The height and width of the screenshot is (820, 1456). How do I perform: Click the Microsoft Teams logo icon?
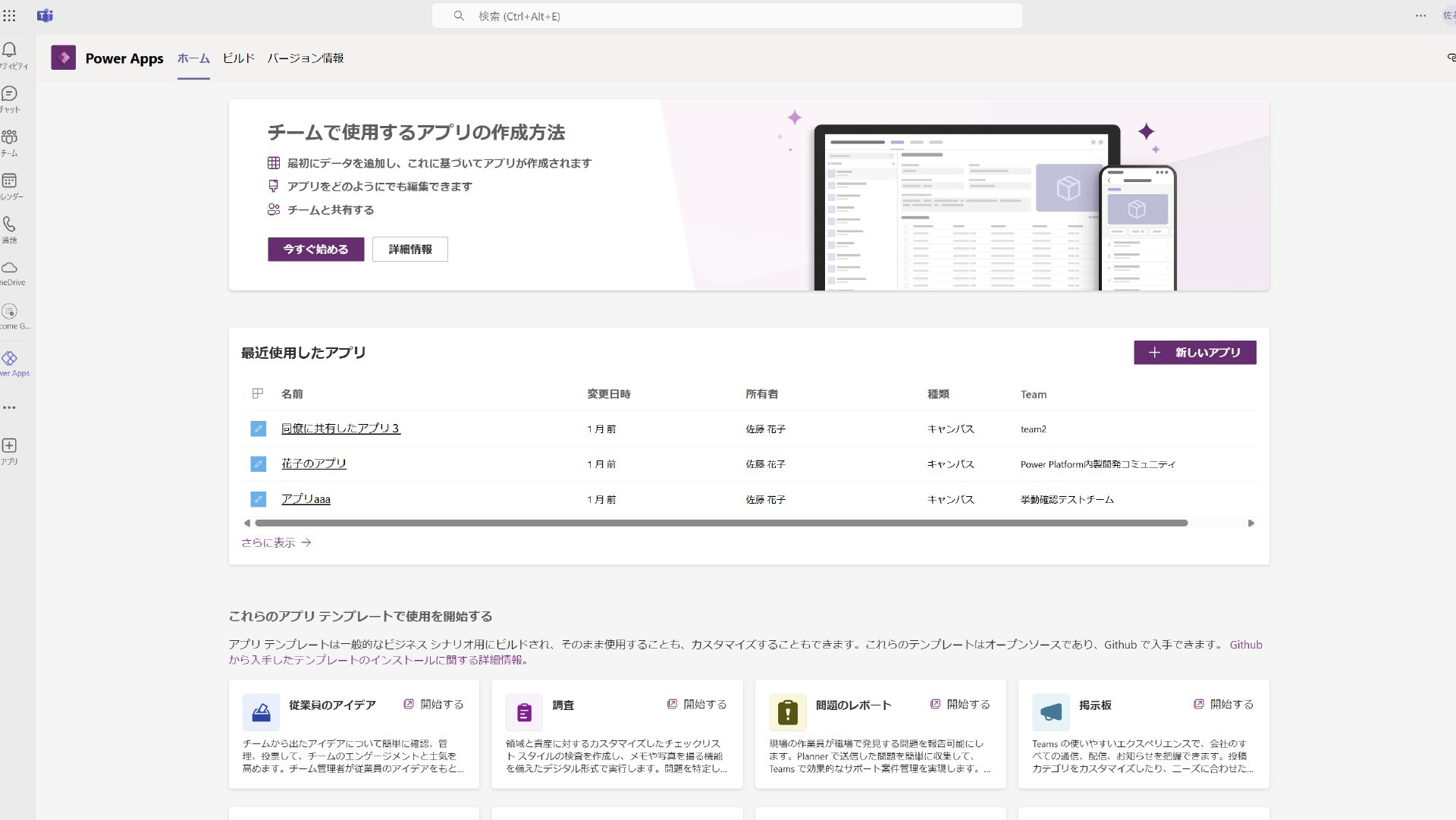[45, 15]
